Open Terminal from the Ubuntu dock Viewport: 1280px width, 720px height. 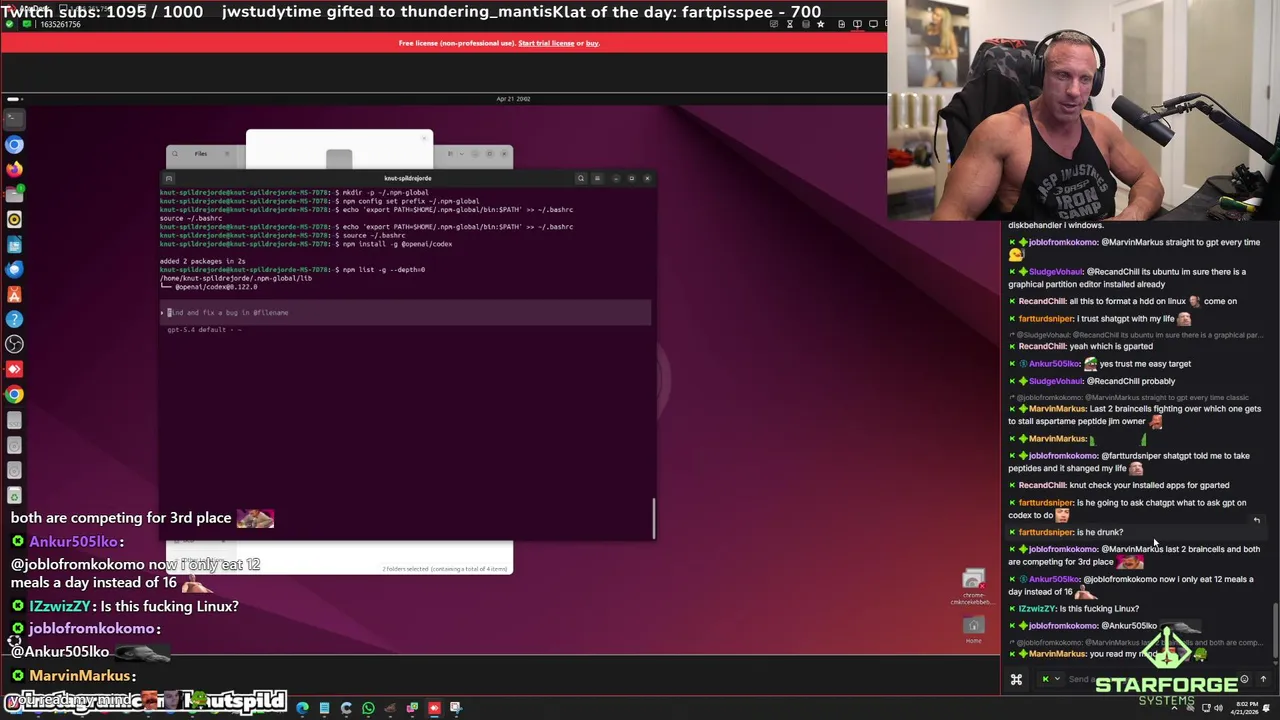click(x=14, y=119)
